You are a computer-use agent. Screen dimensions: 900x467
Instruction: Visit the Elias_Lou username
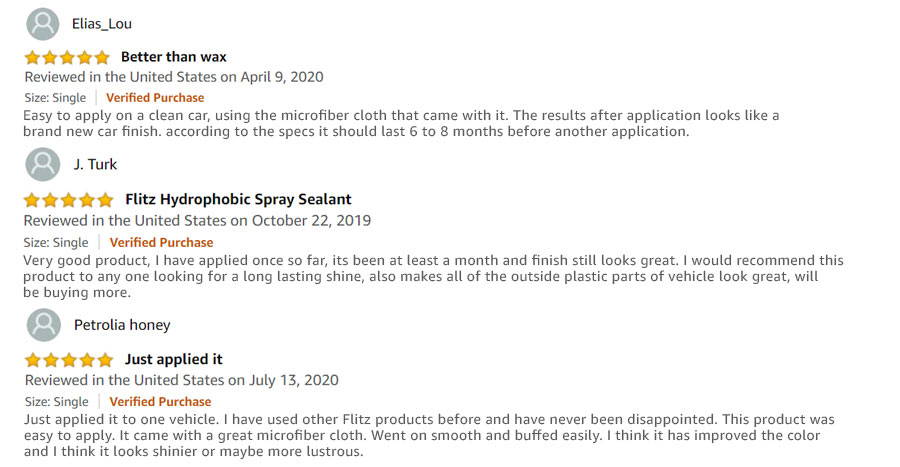102,24
